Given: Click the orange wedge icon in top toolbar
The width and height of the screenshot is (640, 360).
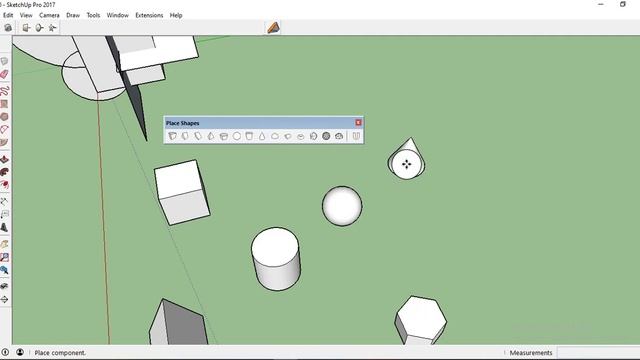Looking at the screenshot, I should coord(273,28).
